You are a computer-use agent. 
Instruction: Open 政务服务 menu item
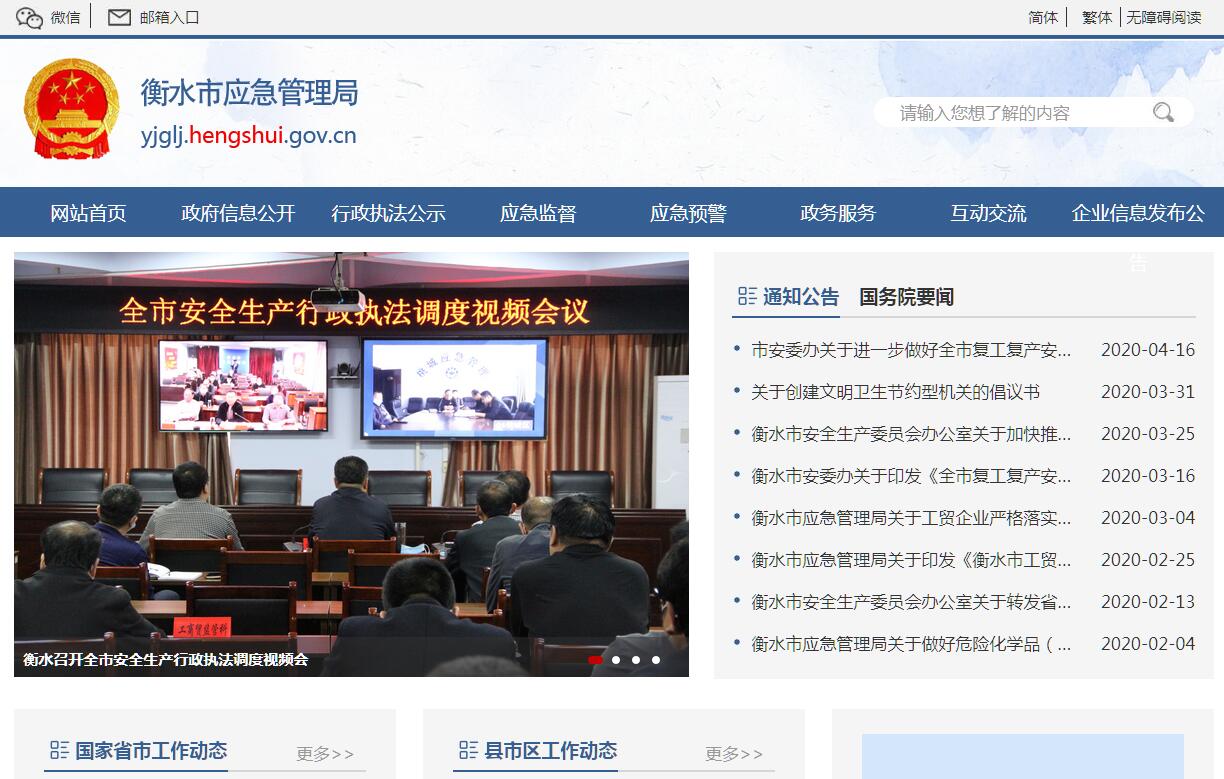coord(838,213)
